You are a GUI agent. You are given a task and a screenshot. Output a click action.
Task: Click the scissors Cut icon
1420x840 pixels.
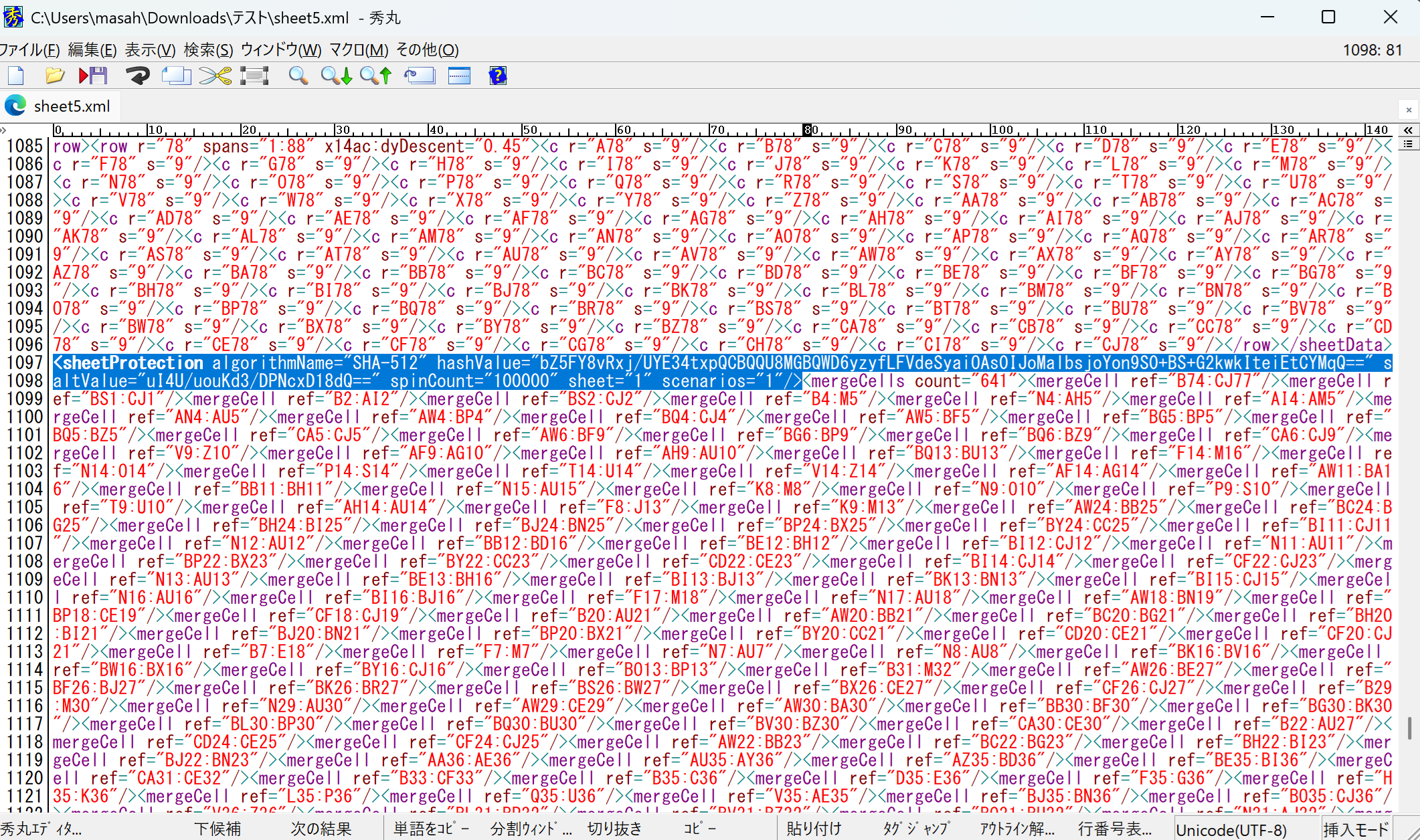tap(215, 76)
